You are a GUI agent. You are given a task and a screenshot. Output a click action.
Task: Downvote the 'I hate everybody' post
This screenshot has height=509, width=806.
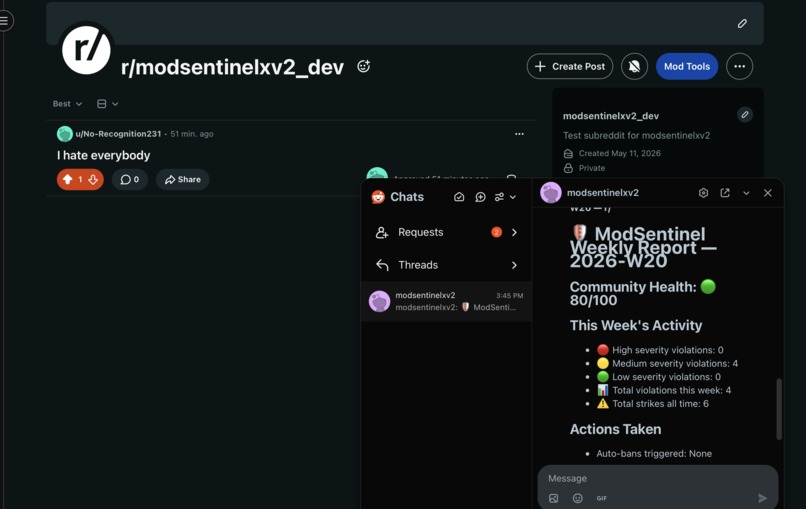pos(93,179)
